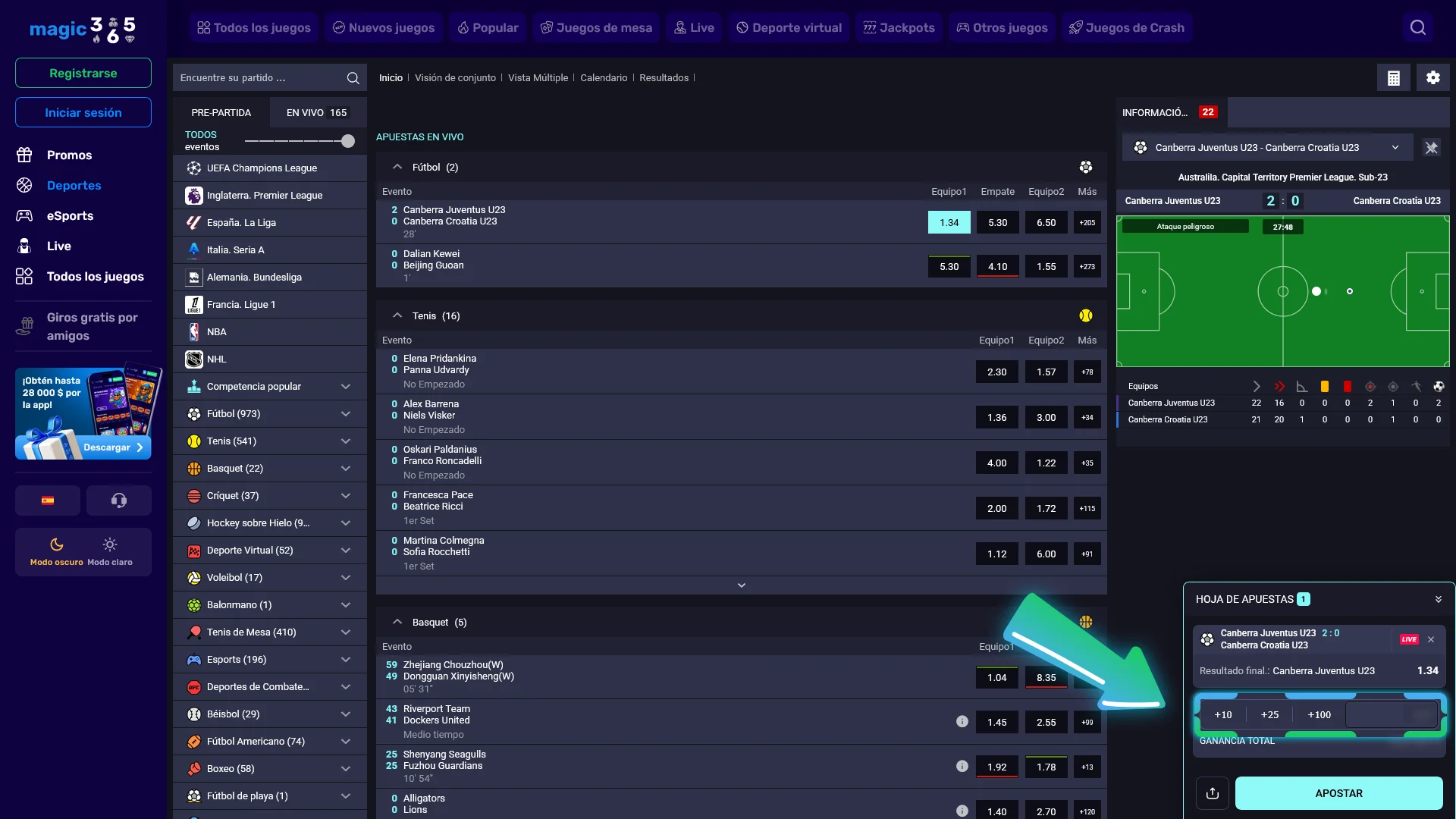Click the pin icon beside match selector
The width and height of the screenshot is (1456, 819).
(x=1432, y=148)
